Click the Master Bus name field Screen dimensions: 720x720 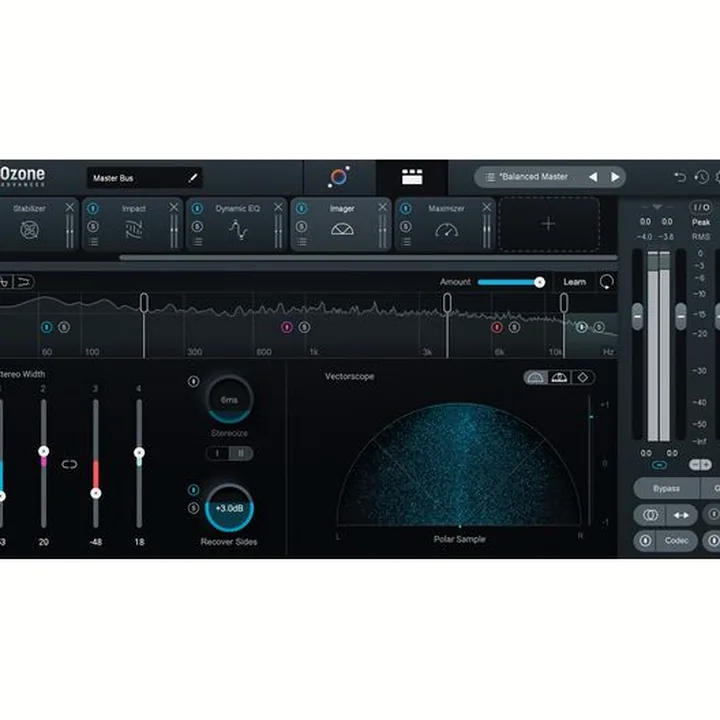click(144, 178)
